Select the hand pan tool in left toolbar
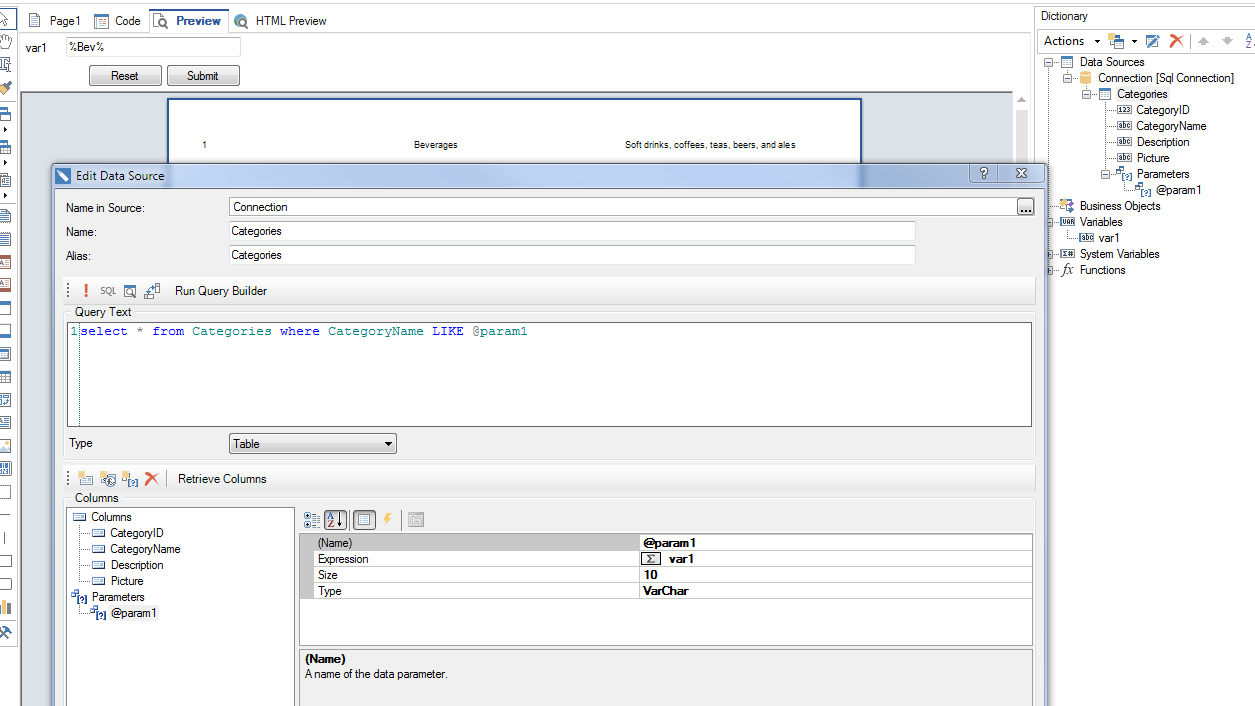The height and width of the screenshot is (706, 1255). click(6, 41)
